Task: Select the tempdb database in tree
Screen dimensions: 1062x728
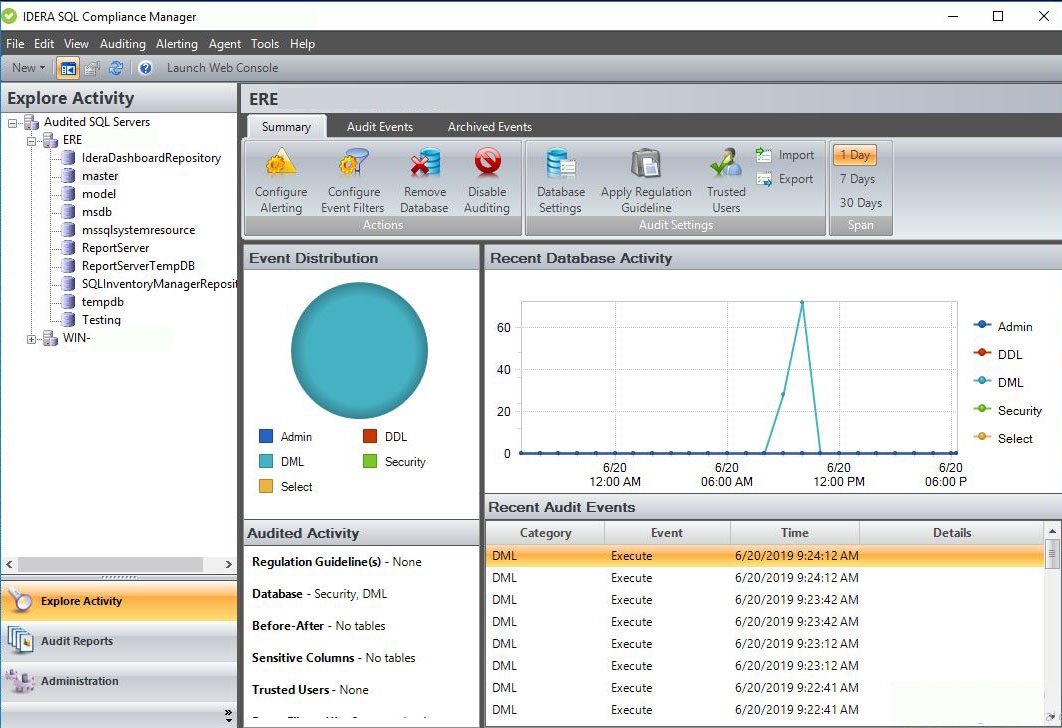Action: coord(103,302)
